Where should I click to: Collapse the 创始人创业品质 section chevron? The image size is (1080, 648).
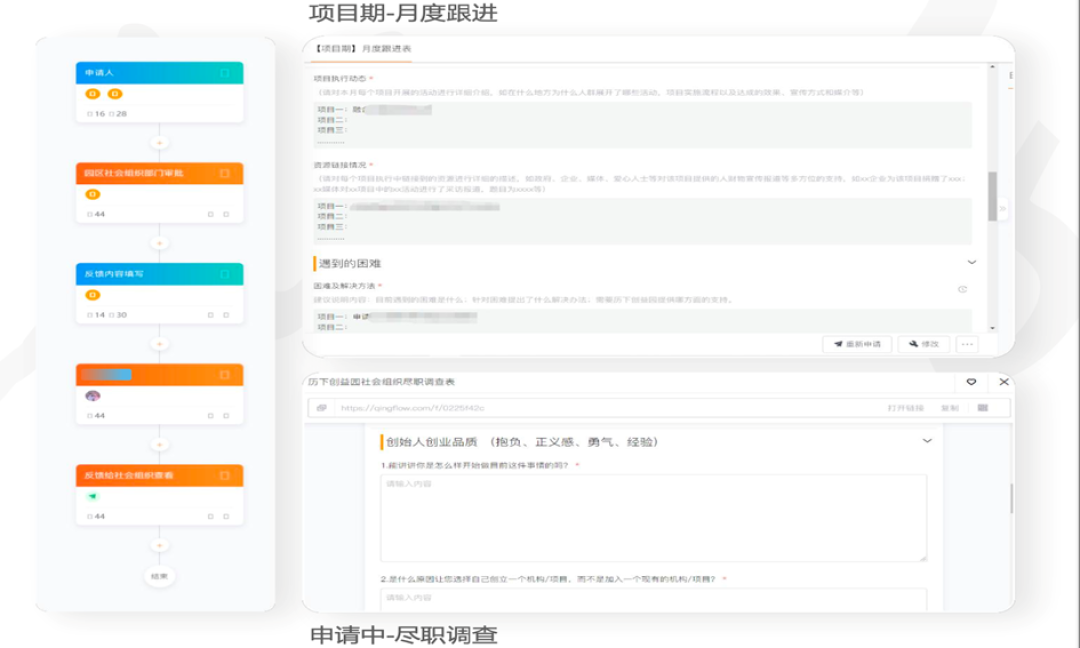click(x=927, y=441)
